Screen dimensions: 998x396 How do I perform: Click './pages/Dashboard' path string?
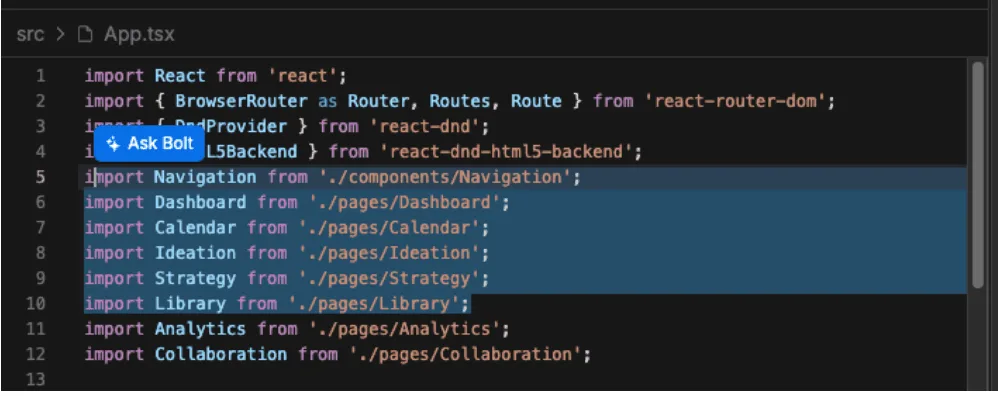(x=405, y=202)
